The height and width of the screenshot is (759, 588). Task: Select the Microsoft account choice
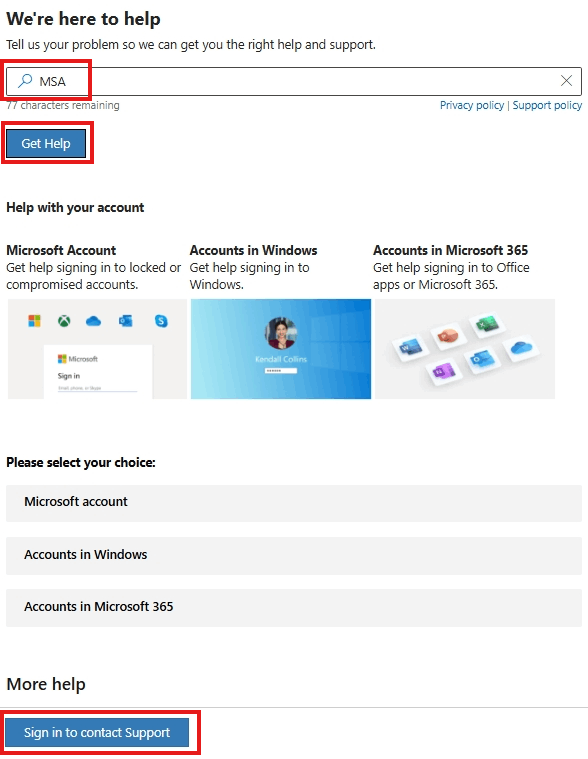(294, 503)
